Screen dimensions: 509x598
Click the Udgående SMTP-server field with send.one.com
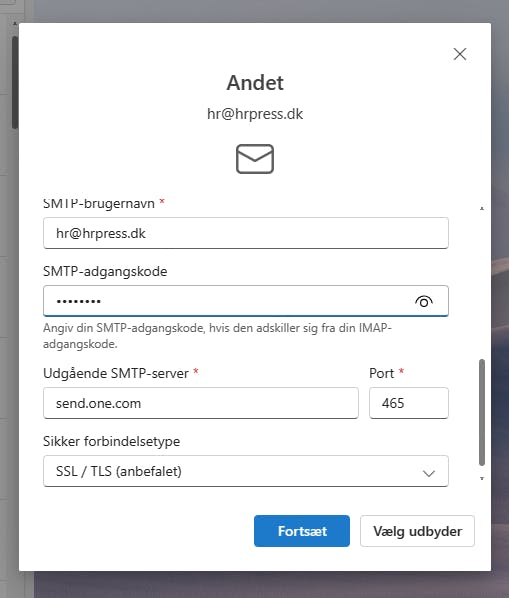click(x=201, y=403)
